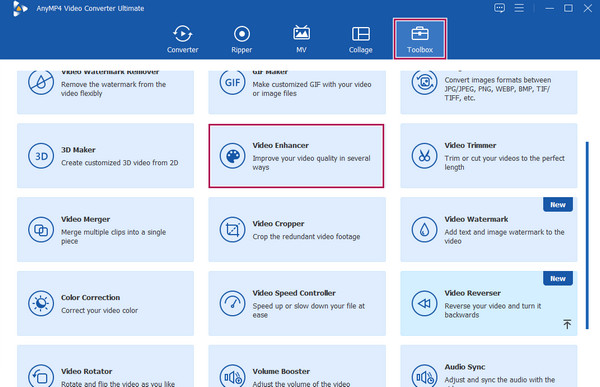Click the 'AnyMP4 Video Converter Ultimate' window title
600x387 pixels.
tap(90, 8)
